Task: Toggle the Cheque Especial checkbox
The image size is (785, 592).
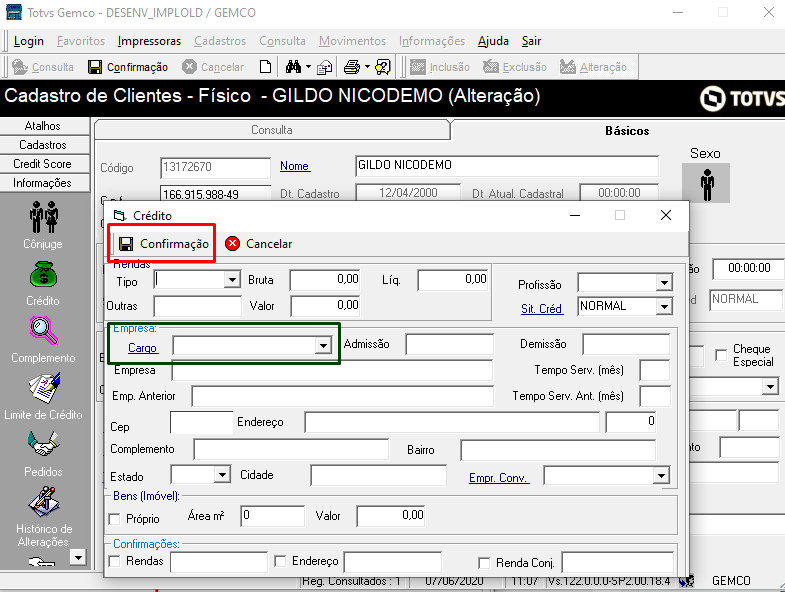Action: coord(721,355)
